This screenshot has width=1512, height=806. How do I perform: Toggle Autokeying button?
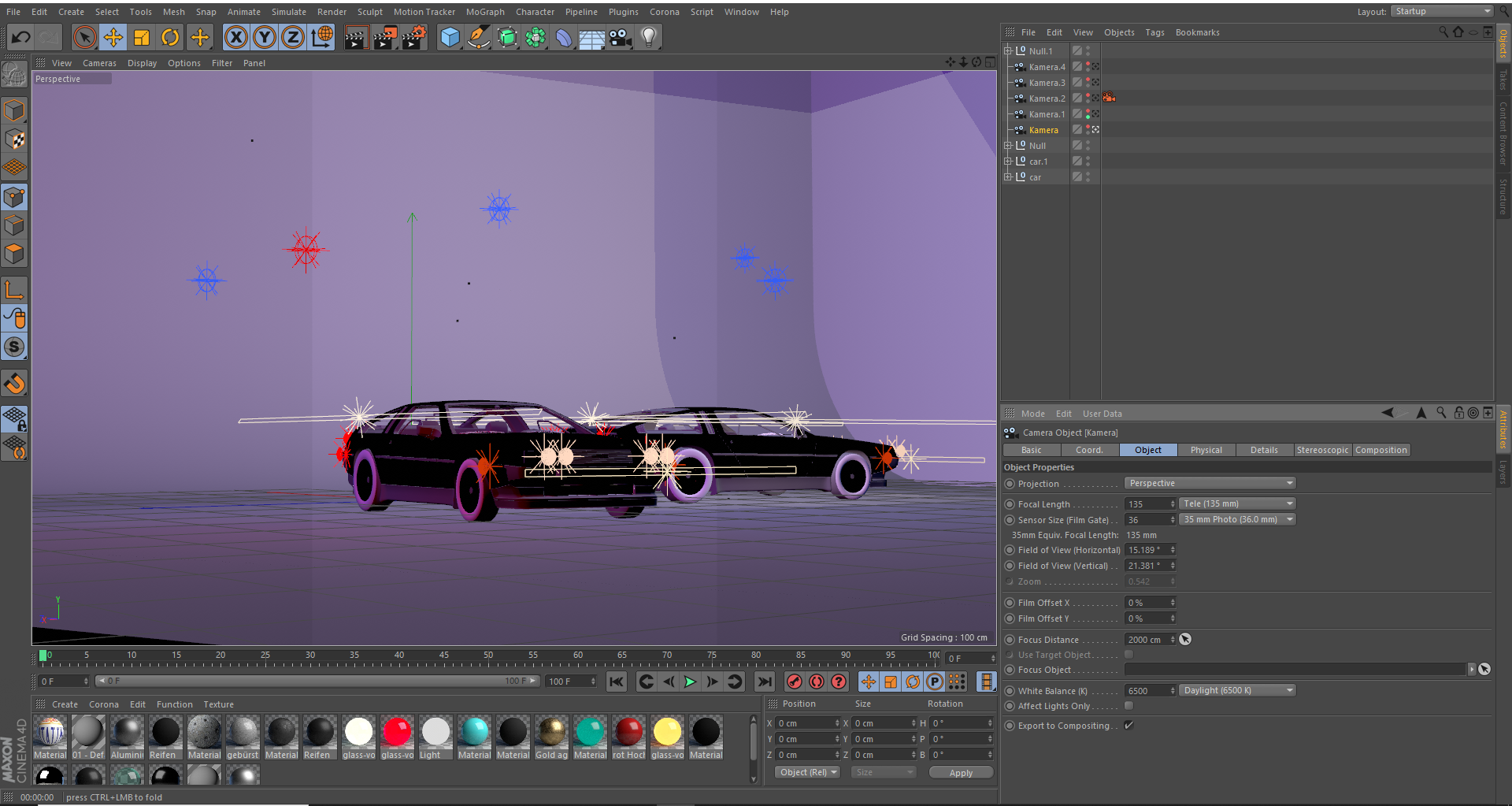tap(817, 682)
